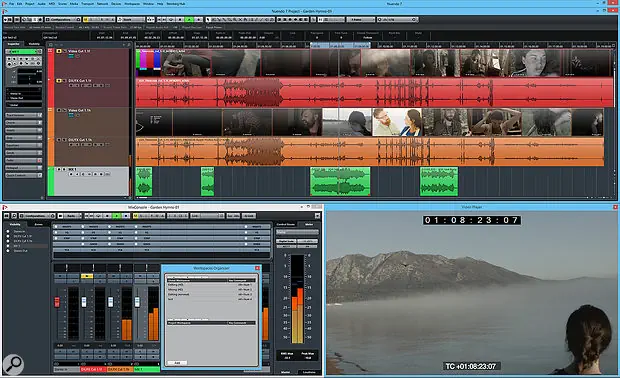
Task: Click DX/FX Cut 1.1f channel fader
Action: point(84,302)
